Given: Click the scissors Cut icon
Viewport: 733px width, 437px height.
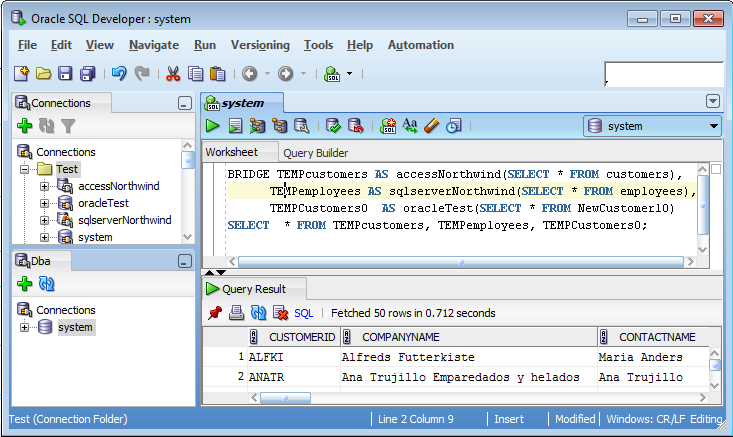Looking at the screenshot, I should (x=172, y=73).
